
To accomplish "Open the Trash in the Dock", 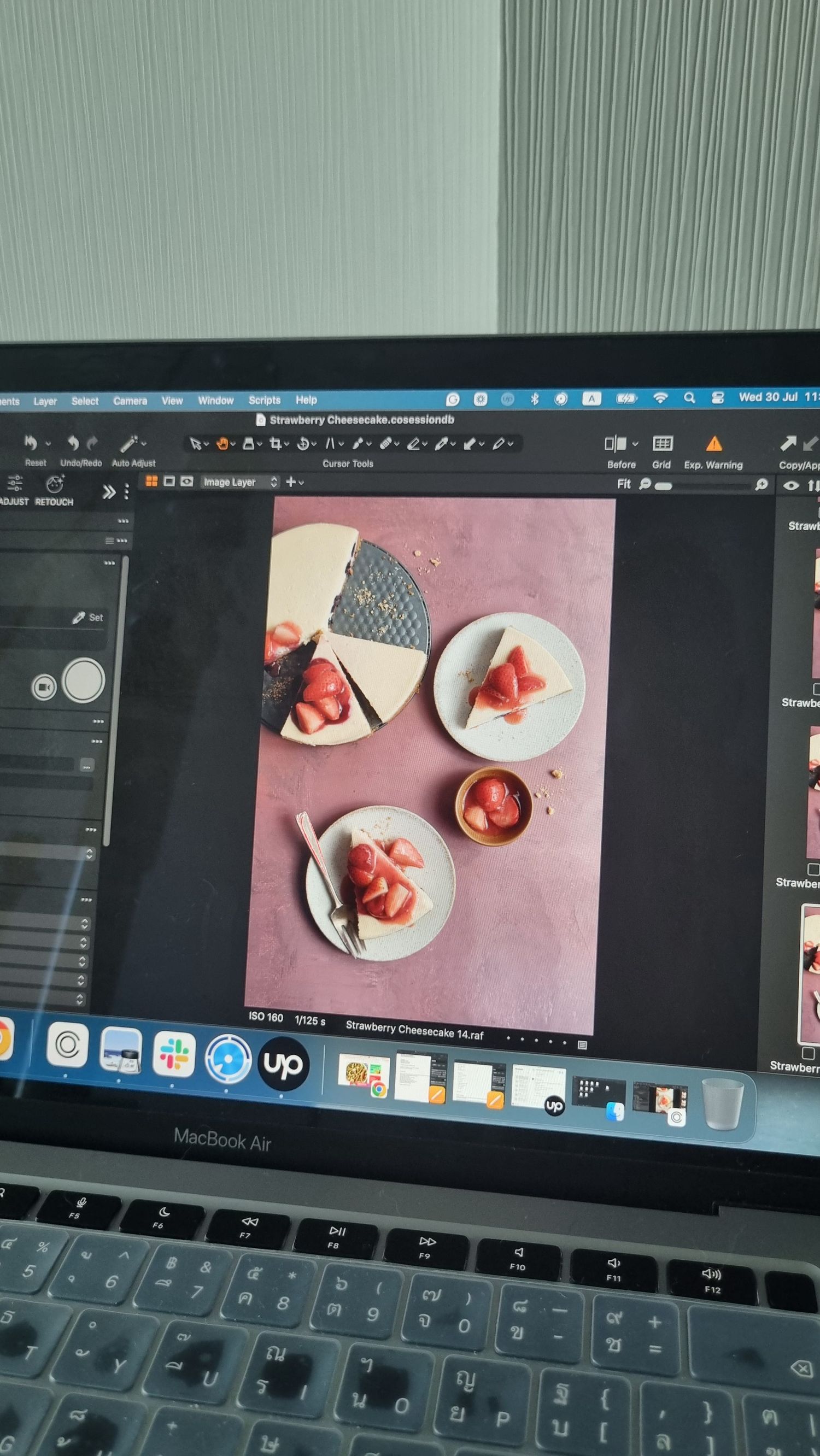I will [x=722, y=1105].
